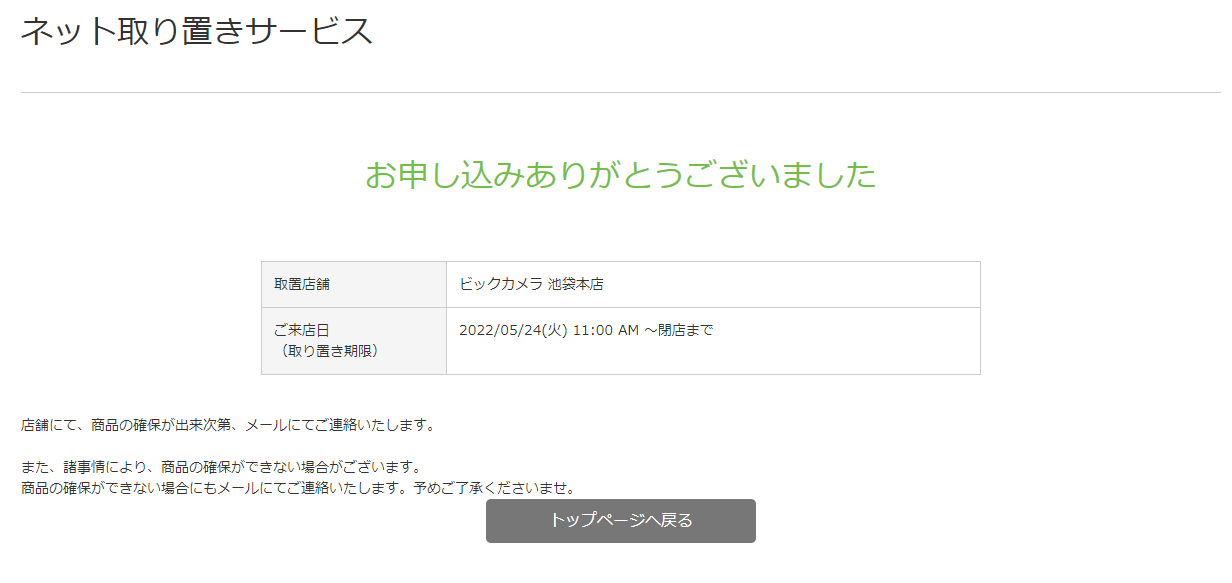Click the トップページへ戻る button

620,521
